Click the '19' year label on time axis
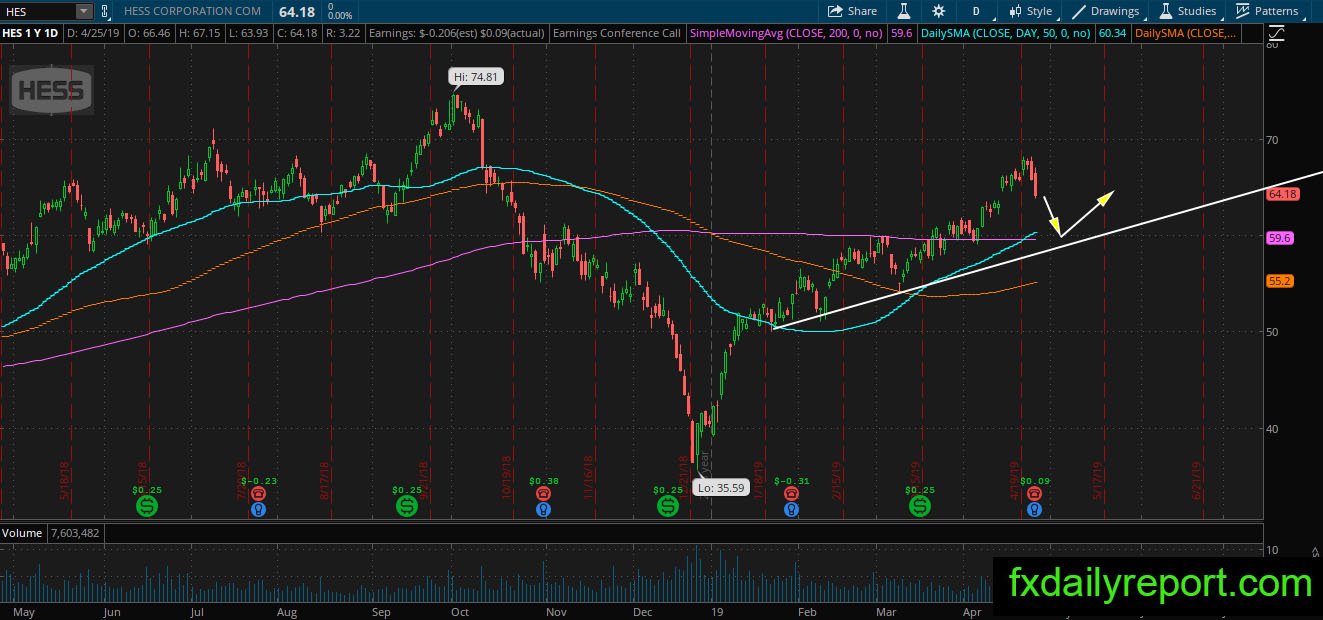 point(716,611)
